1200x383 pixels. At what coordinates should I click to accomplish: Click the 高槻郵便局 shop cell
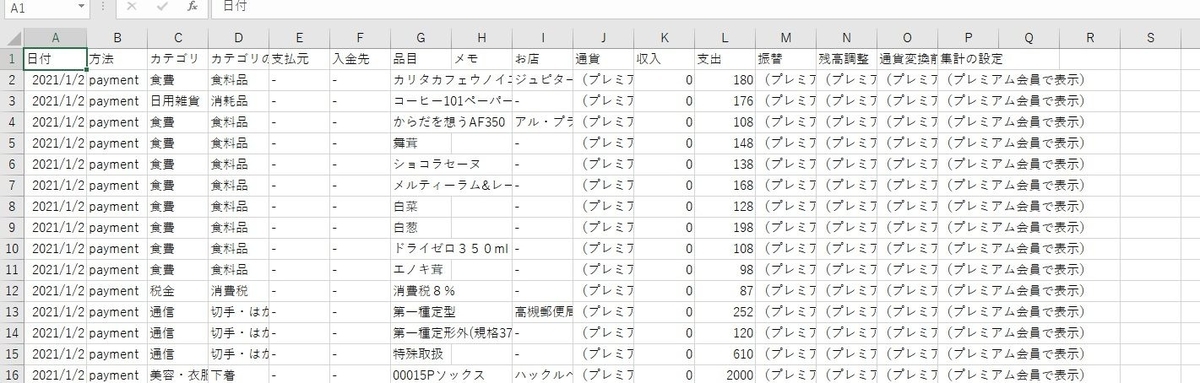(x=543, y=311)
